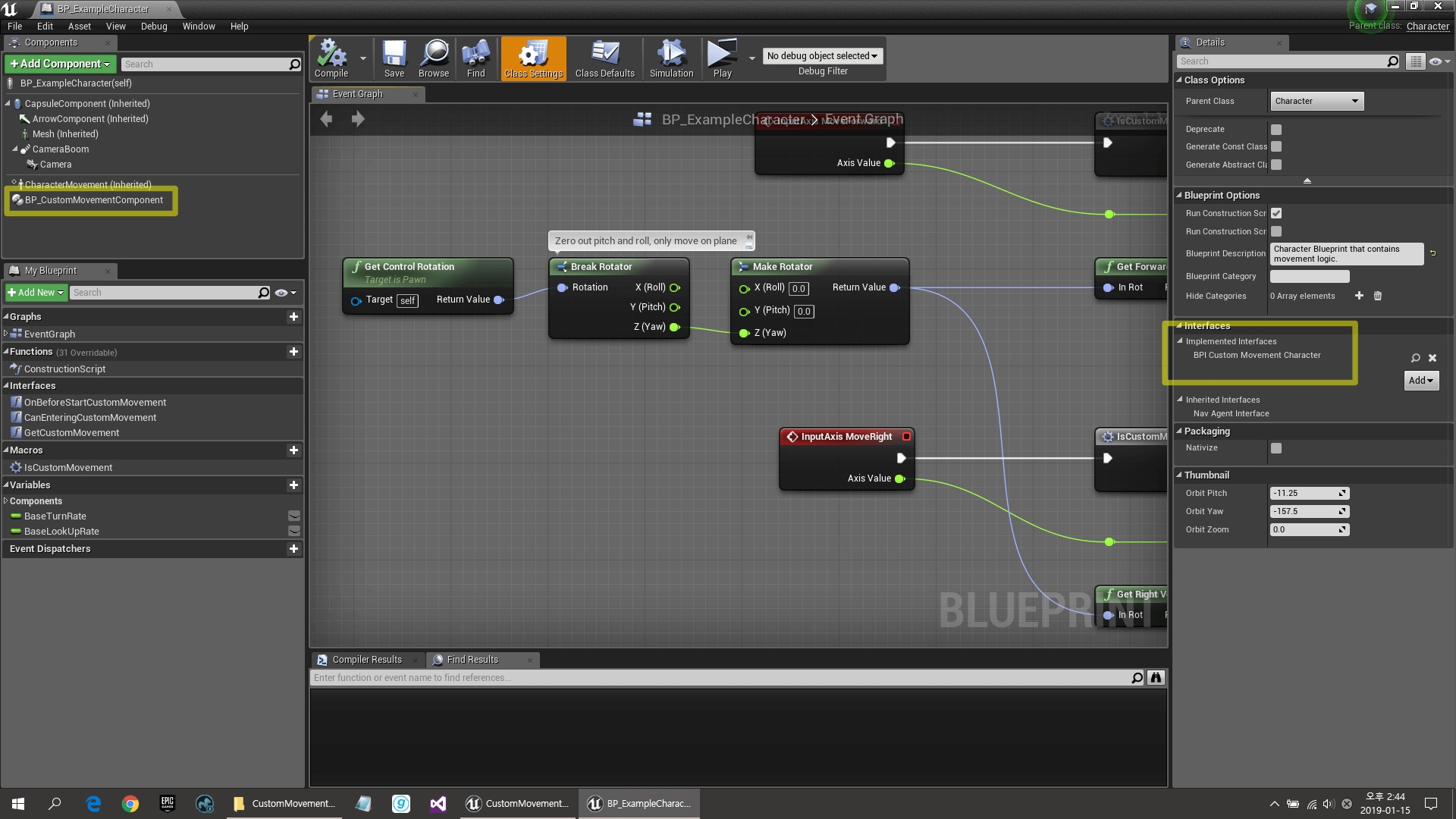Image resolution: width=1456 pixels, height=819 pixels.
Task: Switch to the Compiler Results tab
Action: [366, 659]
